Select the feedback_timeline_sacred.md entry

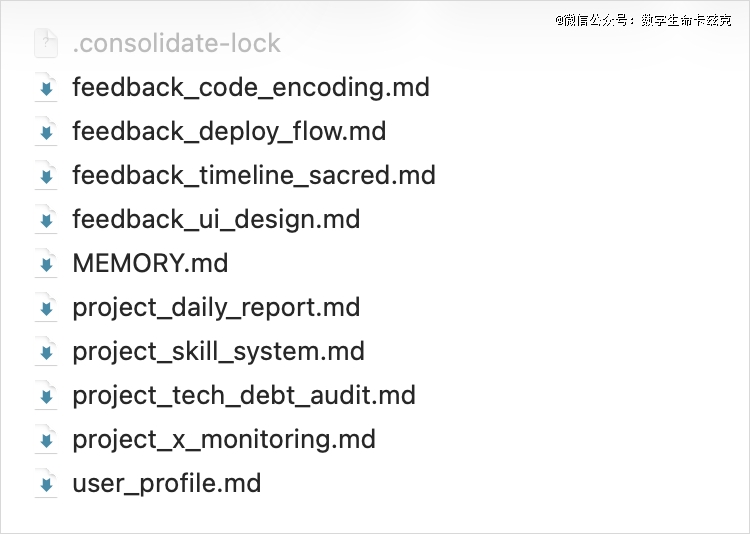point(254,176)
